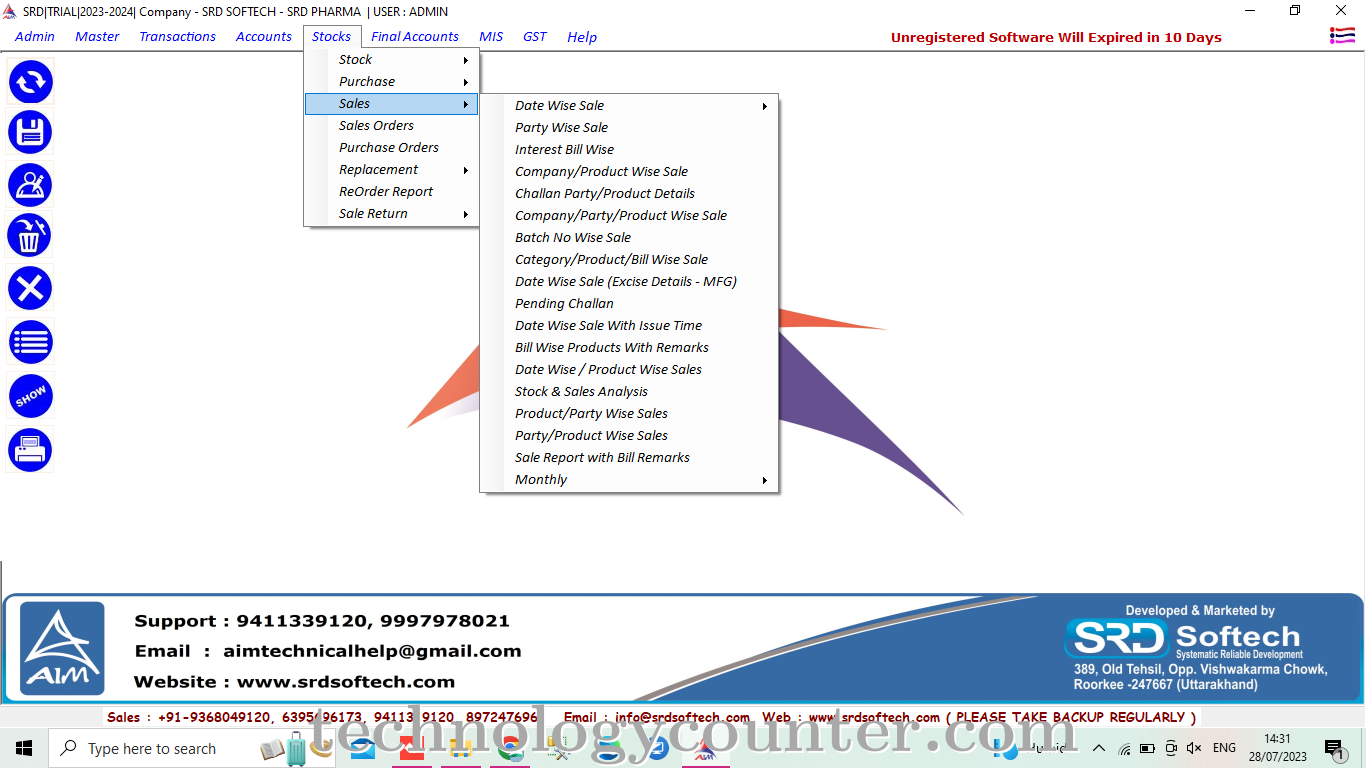Open the Final Accounts menu

click(x=415, y=37)
